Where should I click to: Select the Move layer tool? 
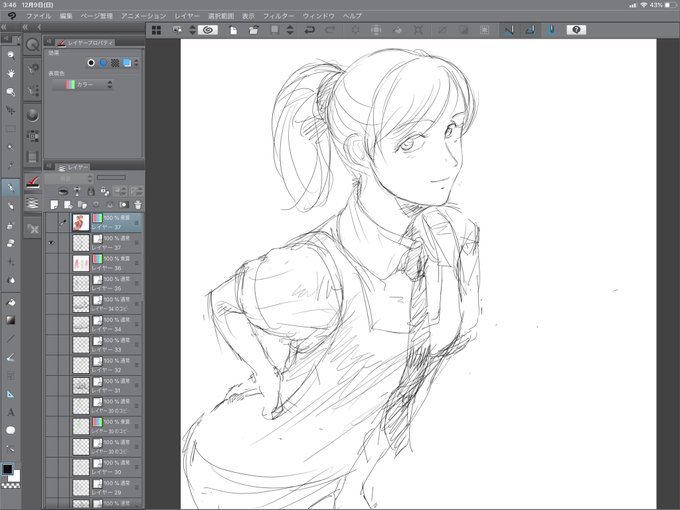(11, 111)
